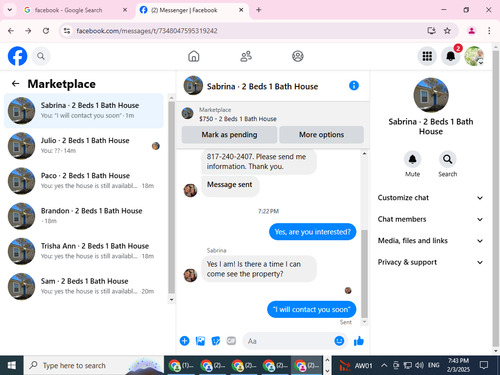This screenshot has width=500, height=375.
Task: Go back in browser history
Action: tap(11, 31)
